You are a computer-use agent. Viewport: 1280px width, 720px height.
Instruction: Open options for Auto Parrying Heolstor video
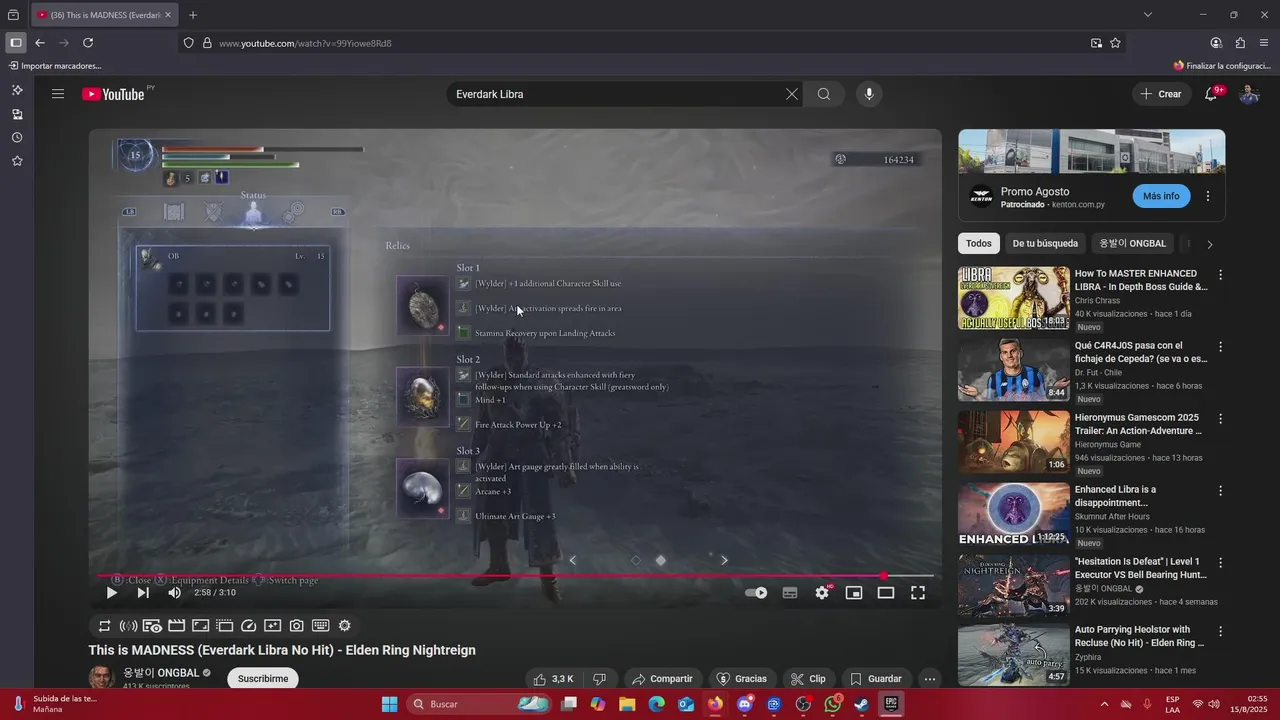[x=1220, y=630]
